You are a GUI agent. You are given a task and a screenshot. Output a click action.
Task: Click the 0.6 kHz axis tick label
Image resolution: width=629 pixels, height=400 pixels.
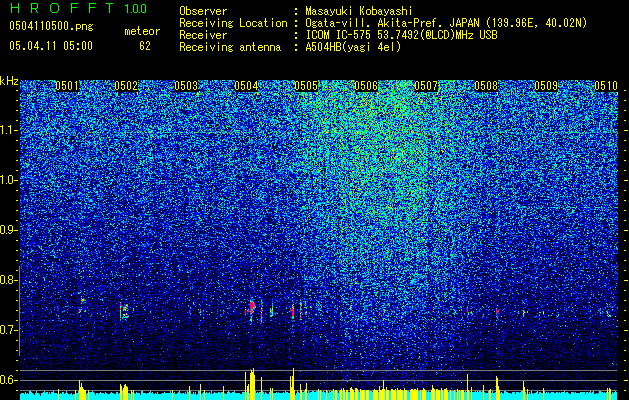point(9,380)
